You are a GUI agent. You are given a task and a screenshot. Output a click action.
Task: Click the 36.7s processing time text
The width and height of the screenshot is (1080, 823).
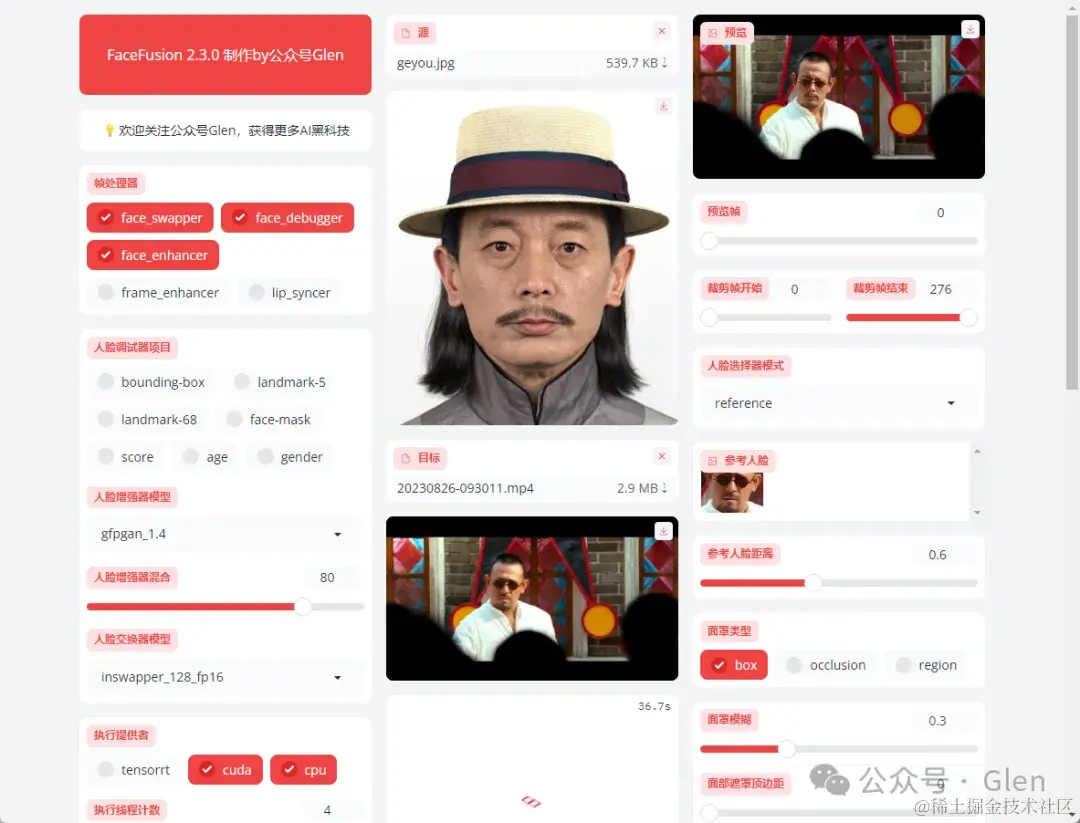[x=654, y=707]
